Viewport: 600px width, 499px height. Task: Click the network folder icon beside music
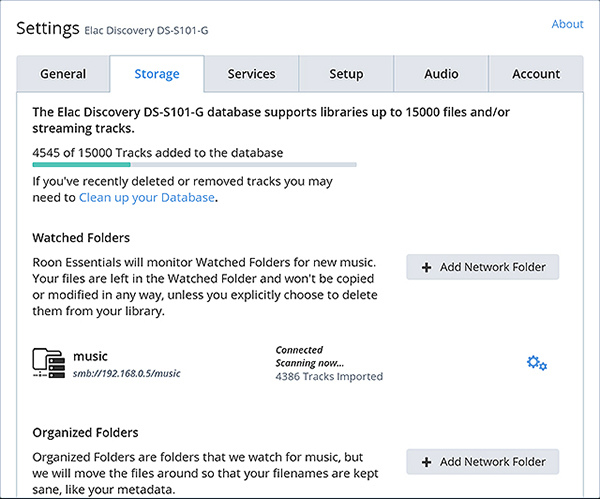[x=49, y=363]
